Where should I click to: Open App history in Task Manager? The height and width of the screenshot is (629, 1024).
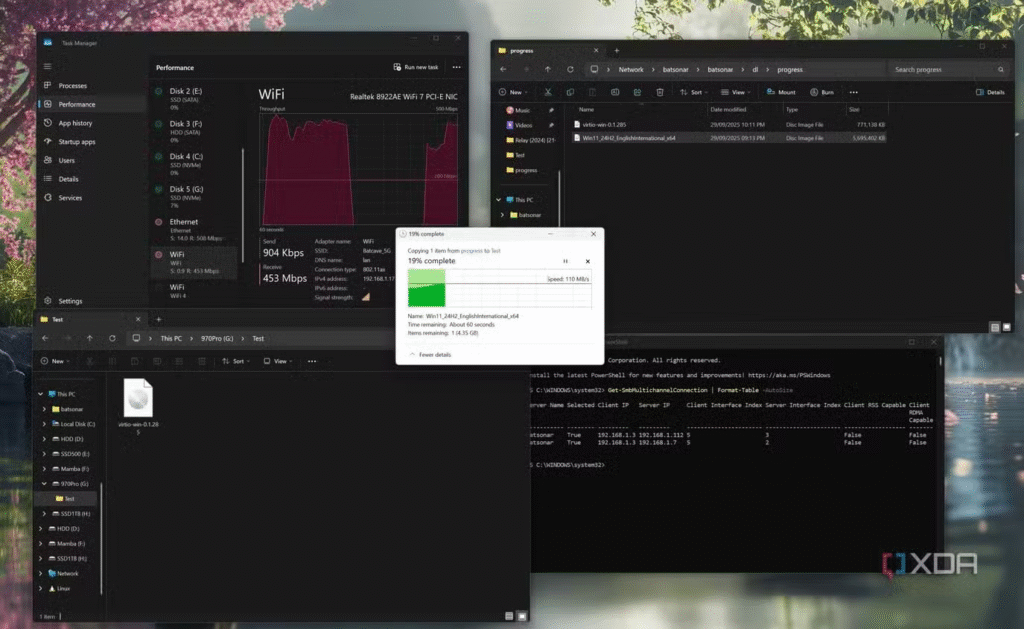click(75, 123)
